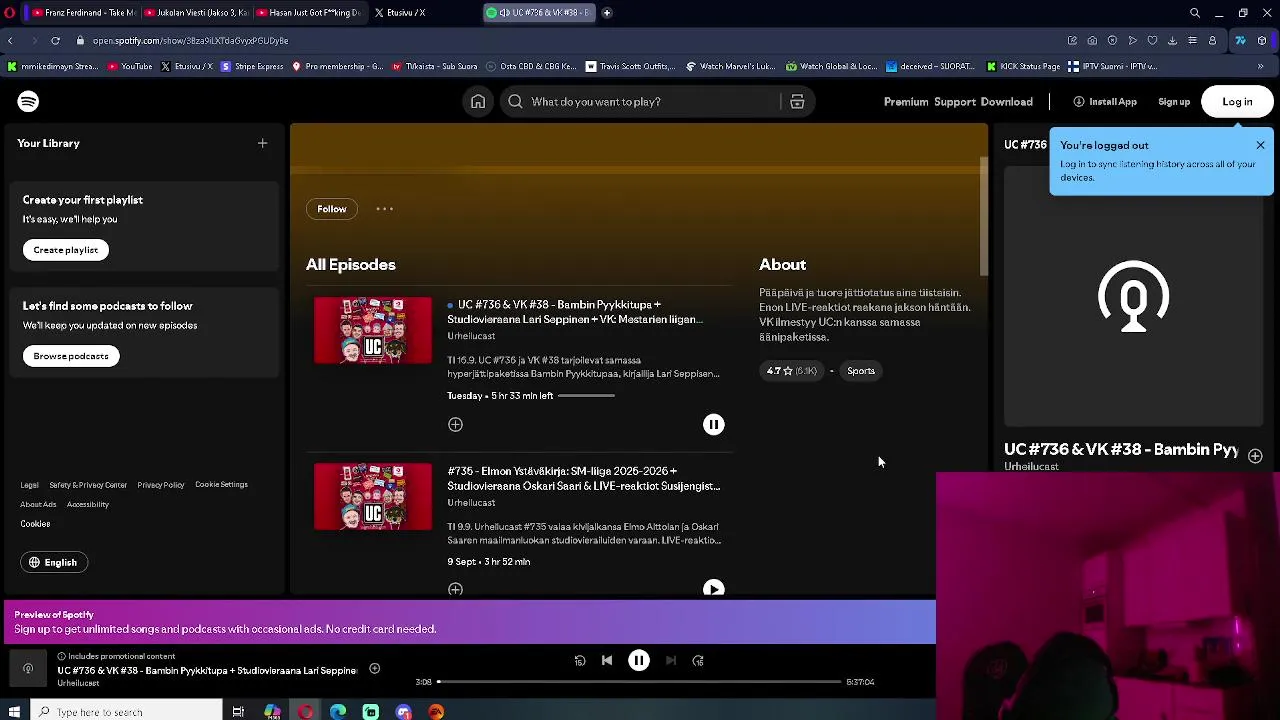Open the Legal footer link
Viewport: 1280px width, 720px height.
(30, 485)
